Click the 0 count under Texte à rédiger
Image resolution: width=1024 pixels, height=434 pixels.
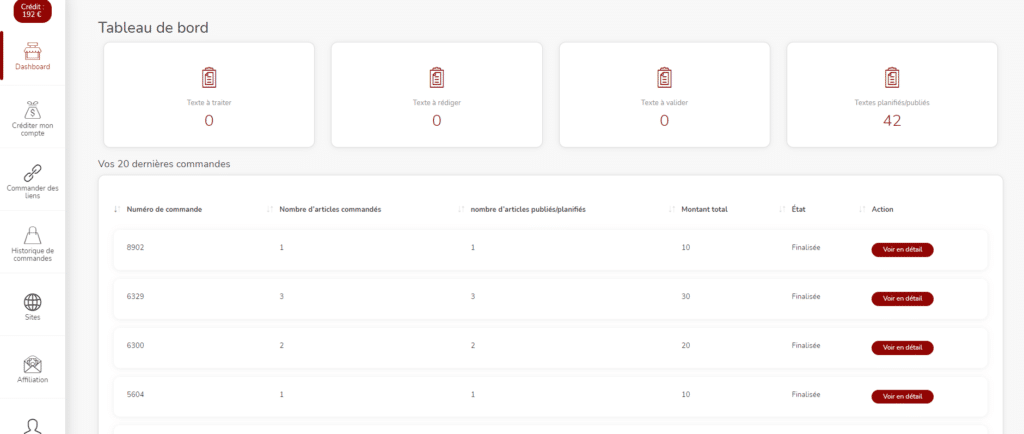coord(436,121)
